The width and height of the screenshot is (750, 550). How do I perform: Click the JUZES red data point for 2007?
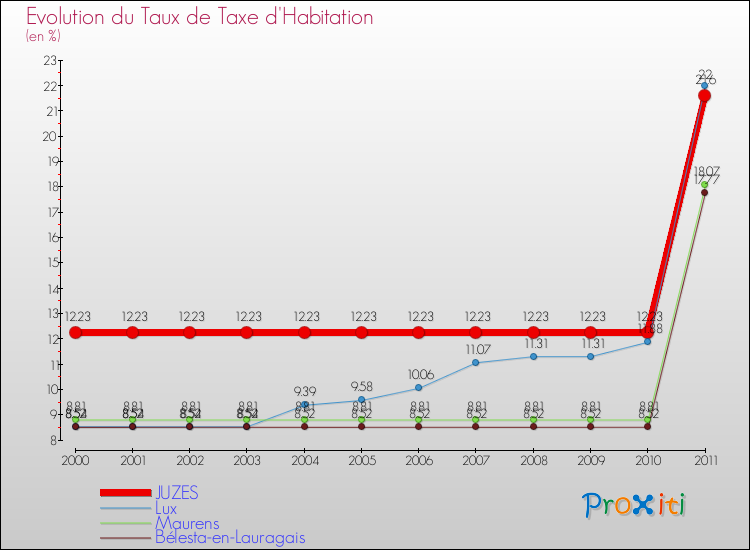coord(475,332)
